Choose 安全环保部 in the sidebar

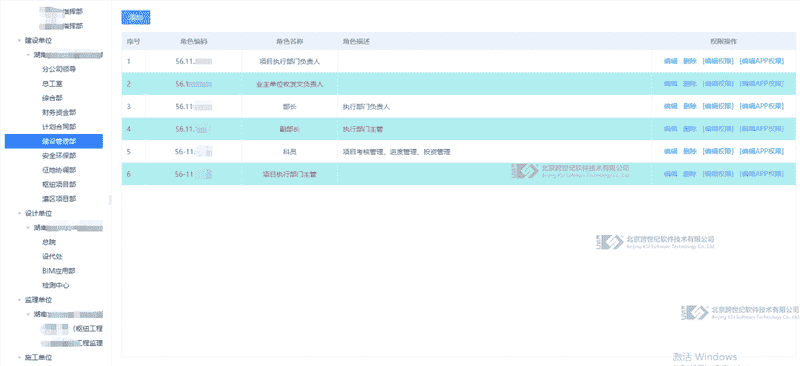pos(59,155)
